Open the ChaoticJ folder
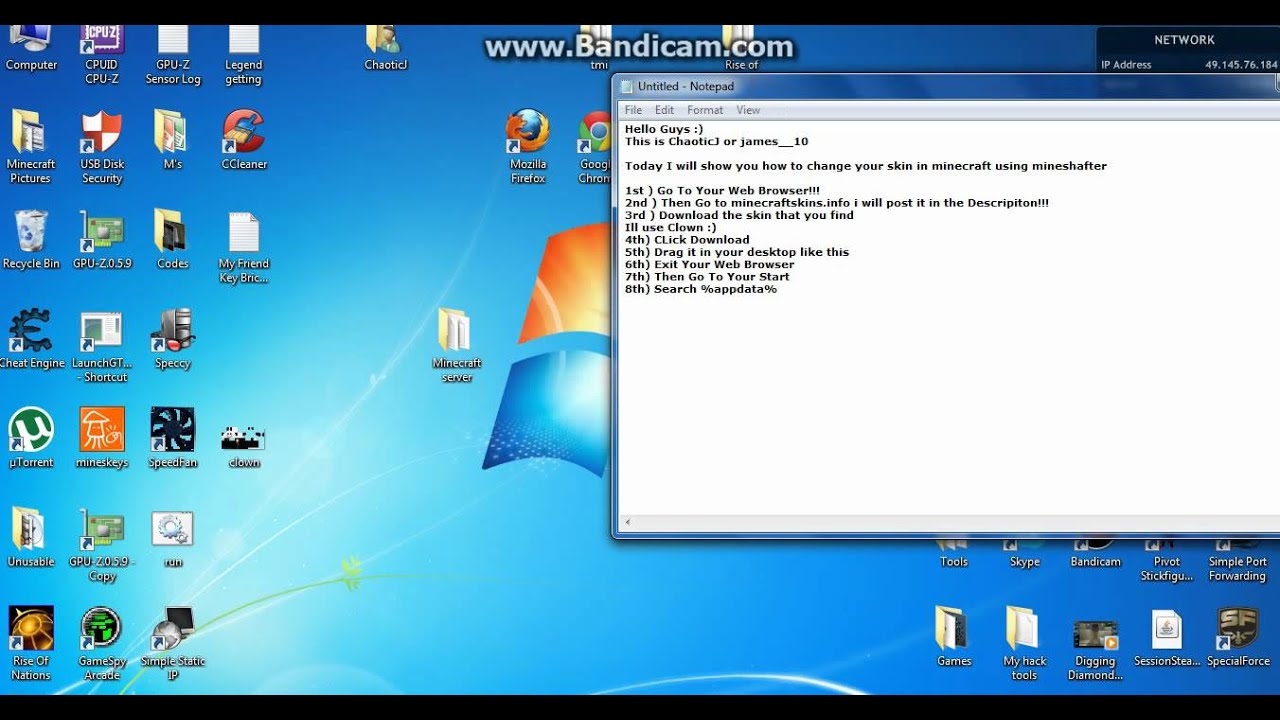 pyautogui.click(x=386, y=48)
